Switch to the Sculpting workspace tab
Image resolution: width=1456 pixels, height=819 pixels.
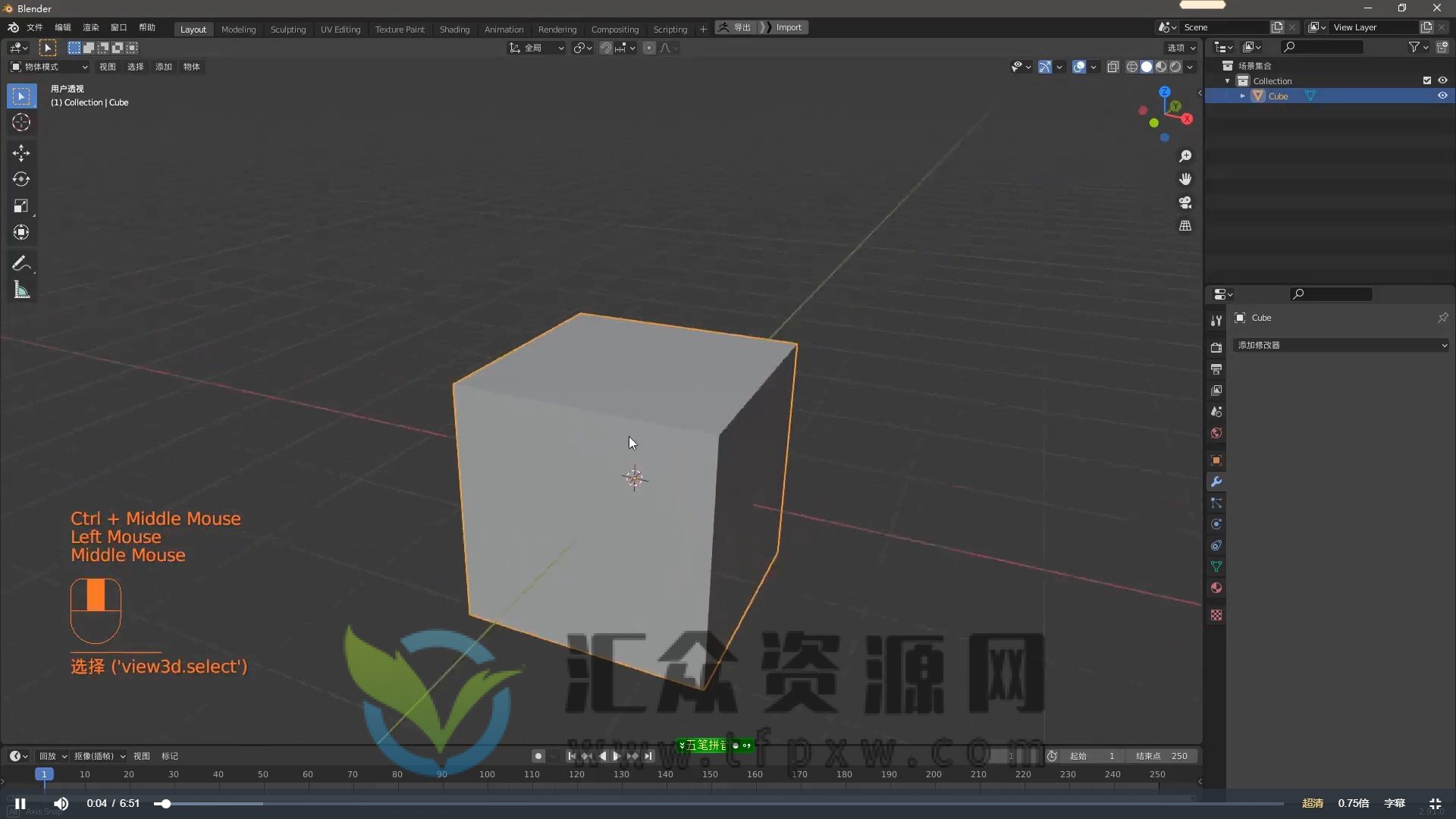[x=288, y=29]
